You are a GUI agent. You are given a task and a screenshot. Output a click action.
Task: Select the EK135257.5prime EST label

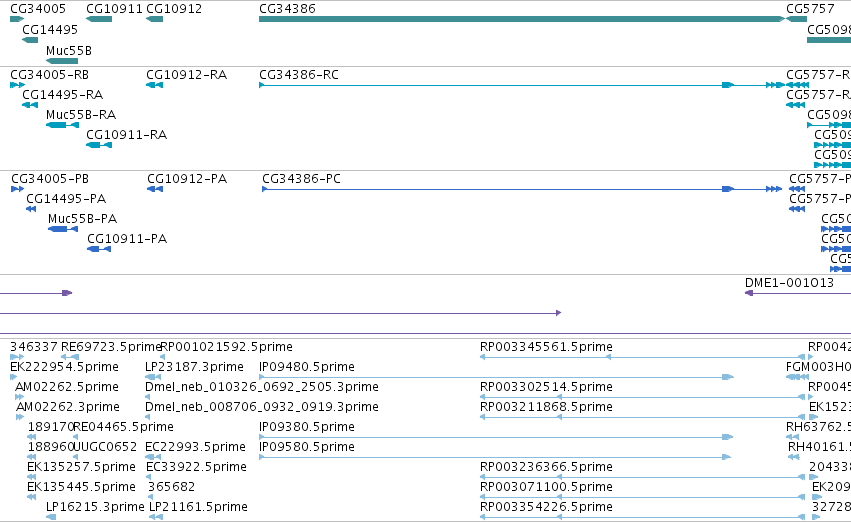(81, 467)
